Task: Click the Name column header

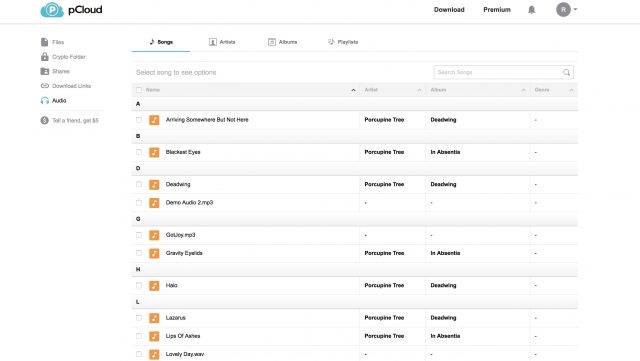Action: [153, 90]
